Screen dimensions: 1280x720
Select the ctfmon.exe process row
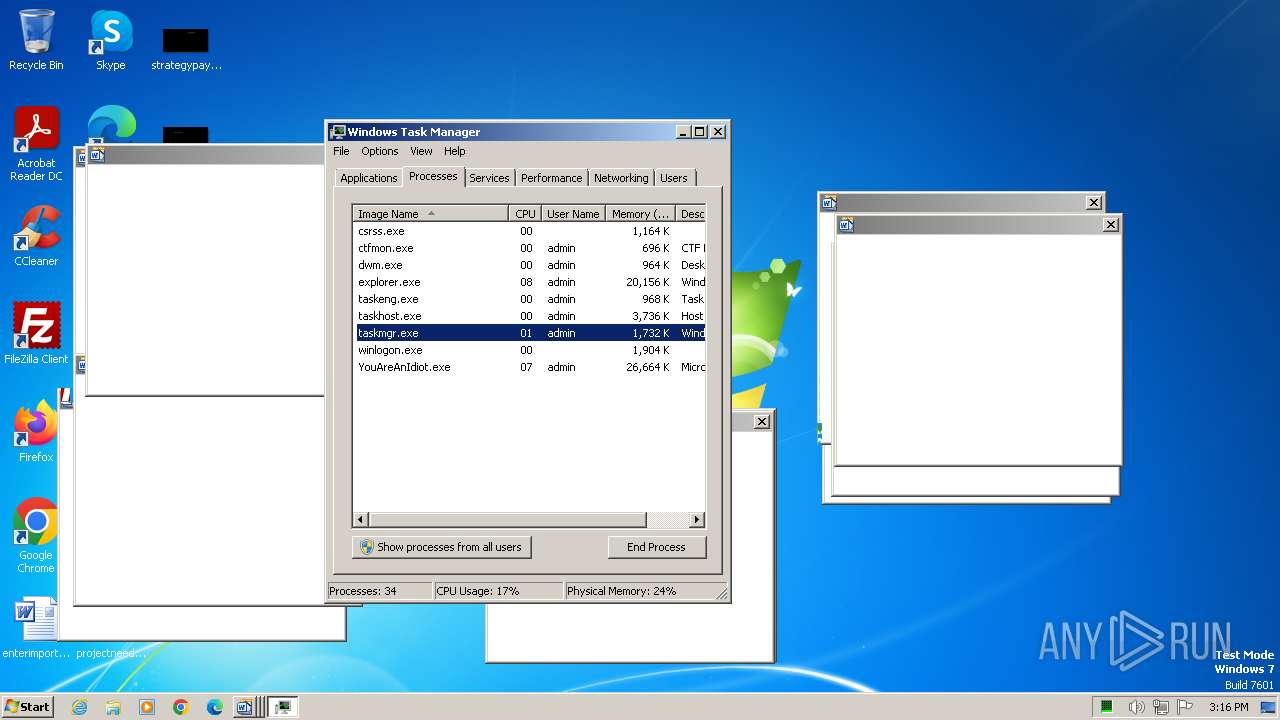529,248
